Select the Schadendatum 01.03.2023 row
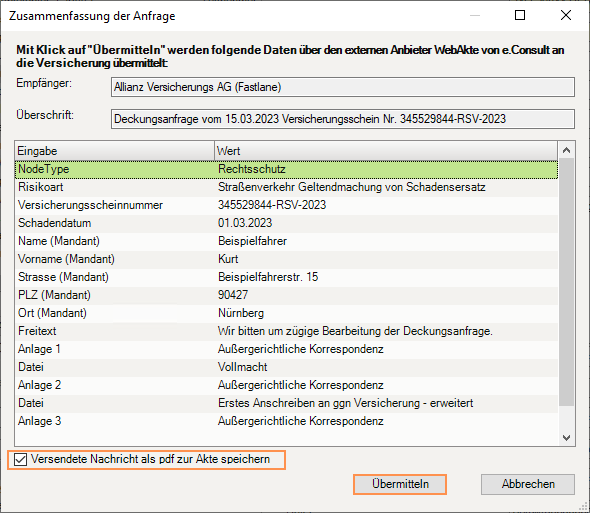 tap(286, 223)
